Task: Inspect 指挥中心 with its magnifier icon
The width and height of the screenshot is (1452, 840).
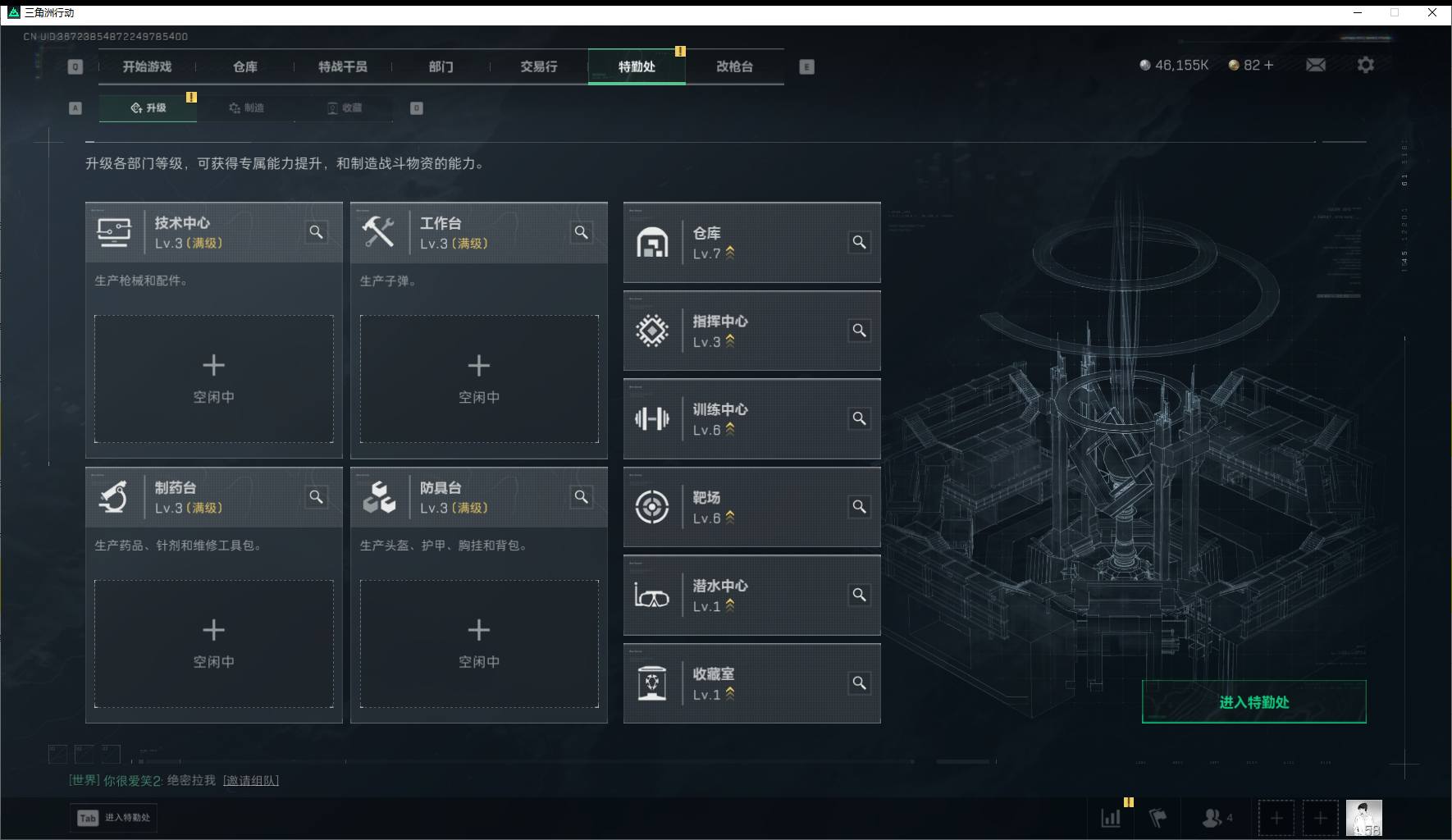Action: (860, 330)
